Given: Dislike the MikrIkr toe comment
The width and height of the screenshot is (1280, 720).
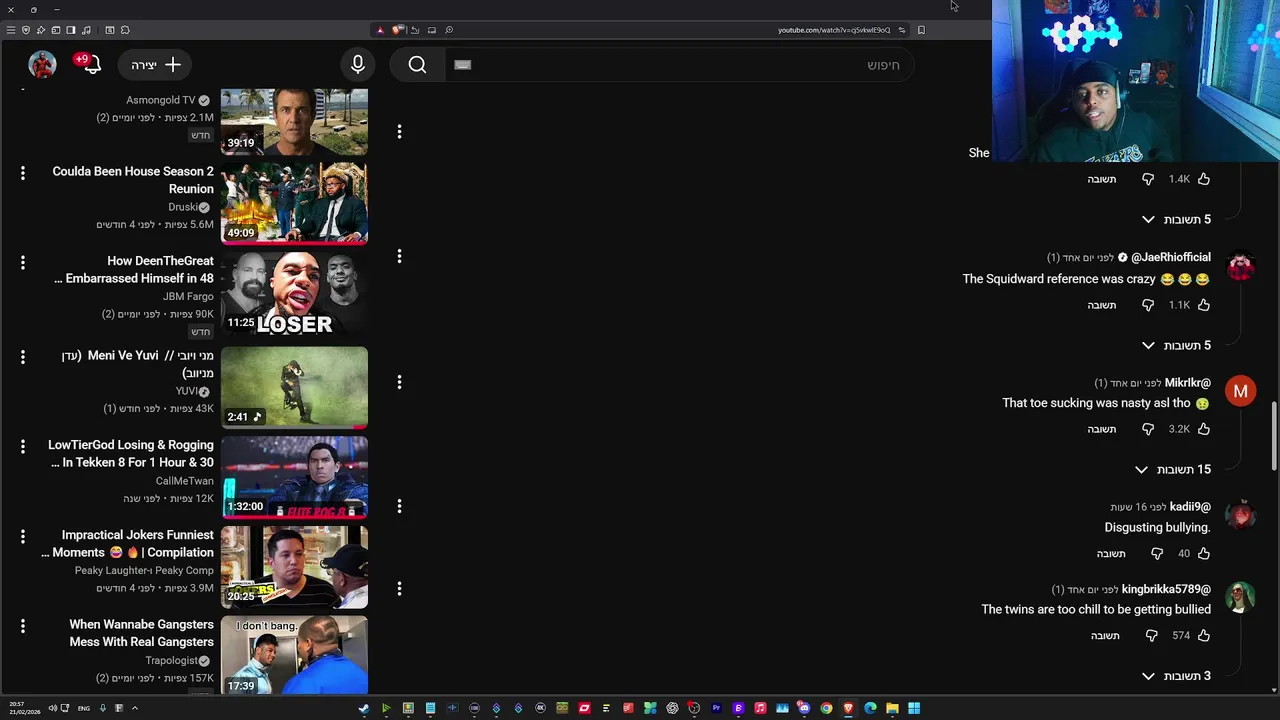Looking at the screenshot, I should click(1148, 429).
